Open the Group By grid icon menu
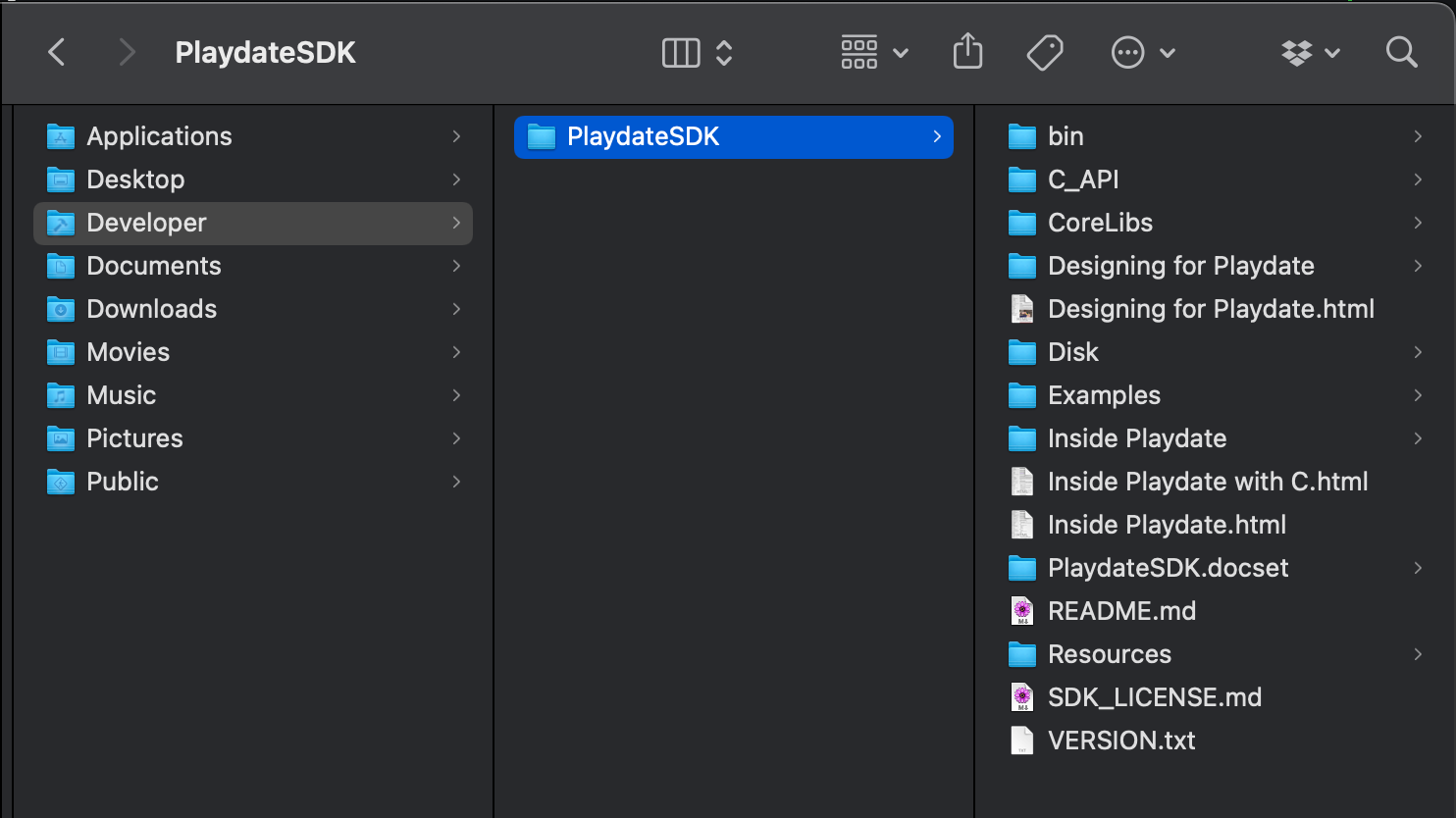1456x818 pixels. (874, 52)
